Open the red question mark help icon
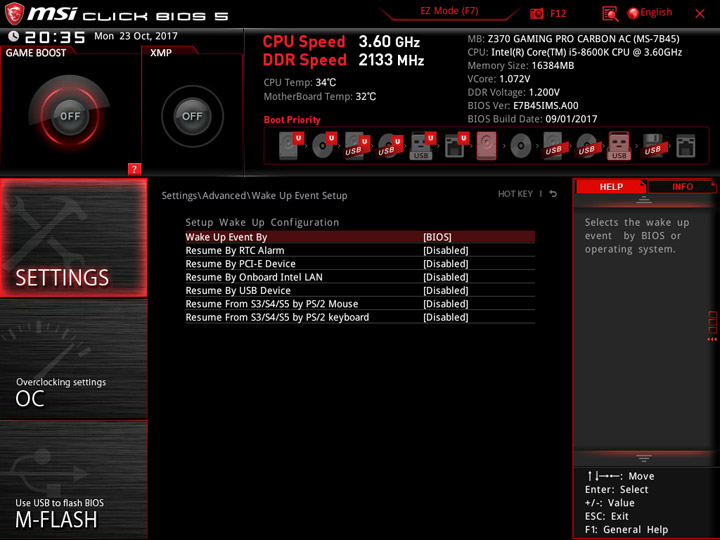The image size is (720, 540). pos(134,169)
